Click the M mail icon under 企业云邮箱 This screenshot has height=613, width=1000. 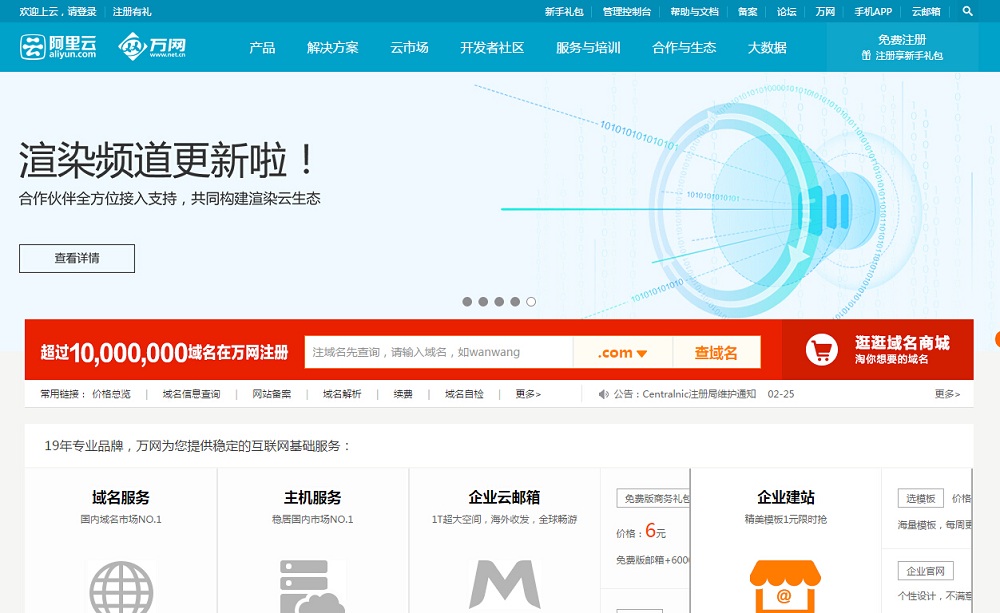504,584
